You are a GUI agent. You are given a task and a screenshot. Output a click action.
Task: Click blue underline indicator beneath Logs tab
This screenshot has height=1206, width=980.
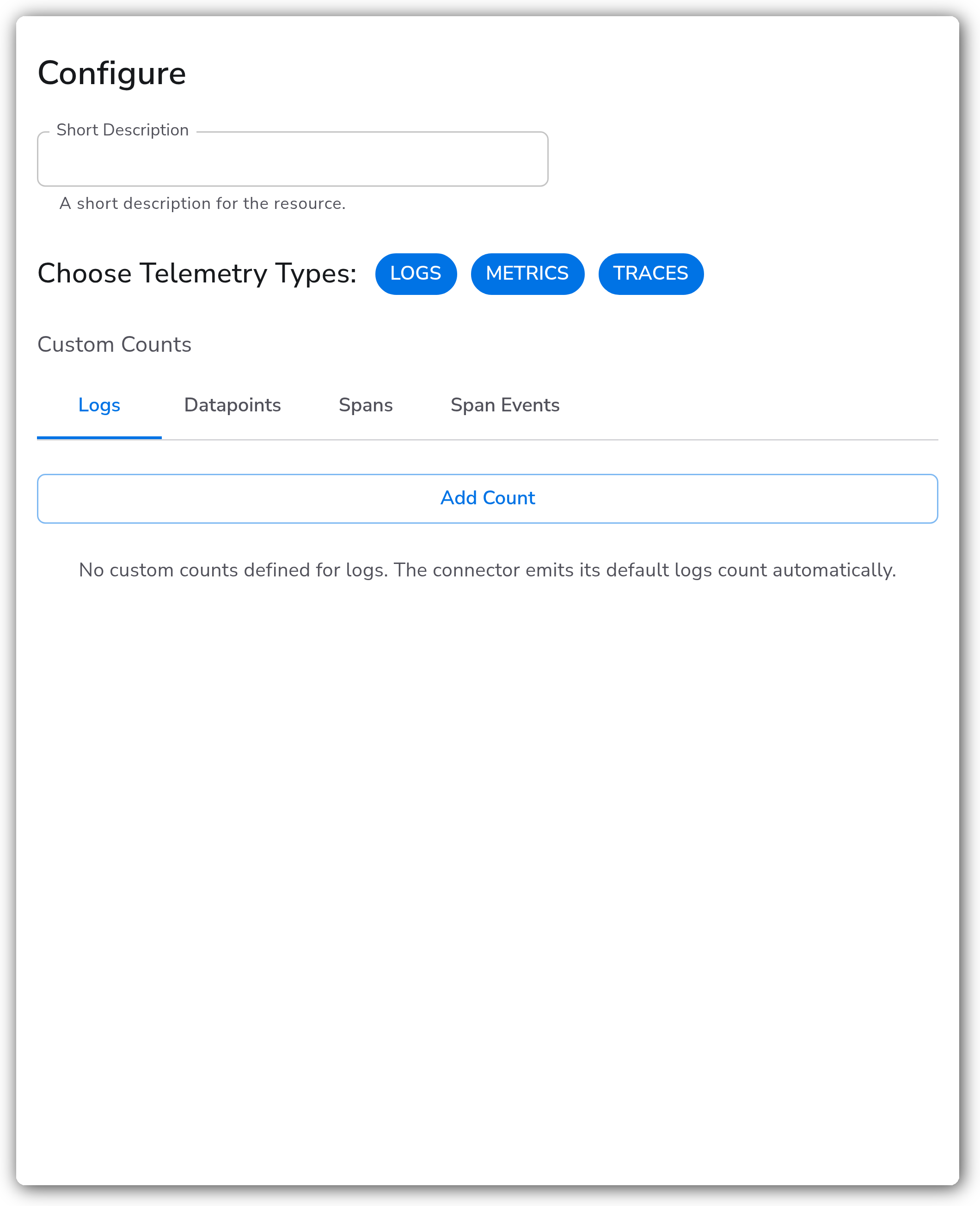(x=99, y=437)
